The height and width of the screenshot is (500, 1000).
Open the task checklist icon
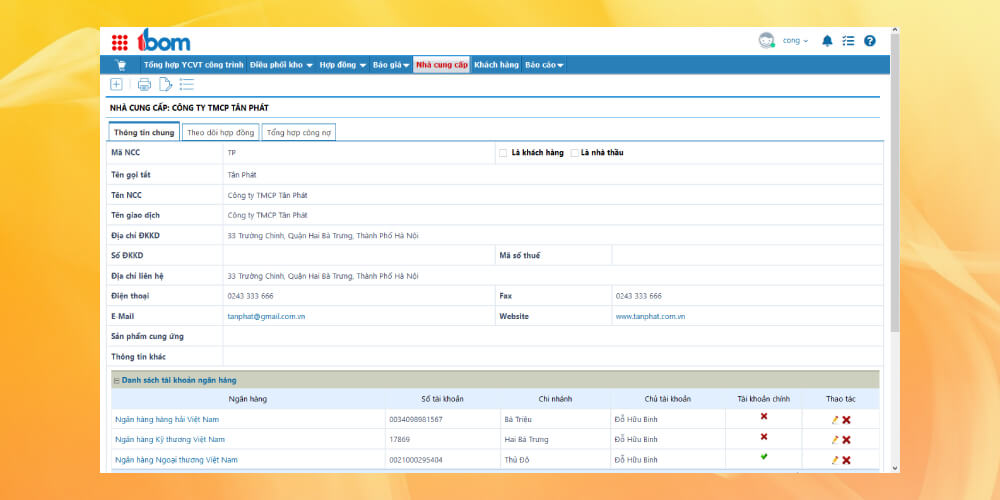[848, 41]
